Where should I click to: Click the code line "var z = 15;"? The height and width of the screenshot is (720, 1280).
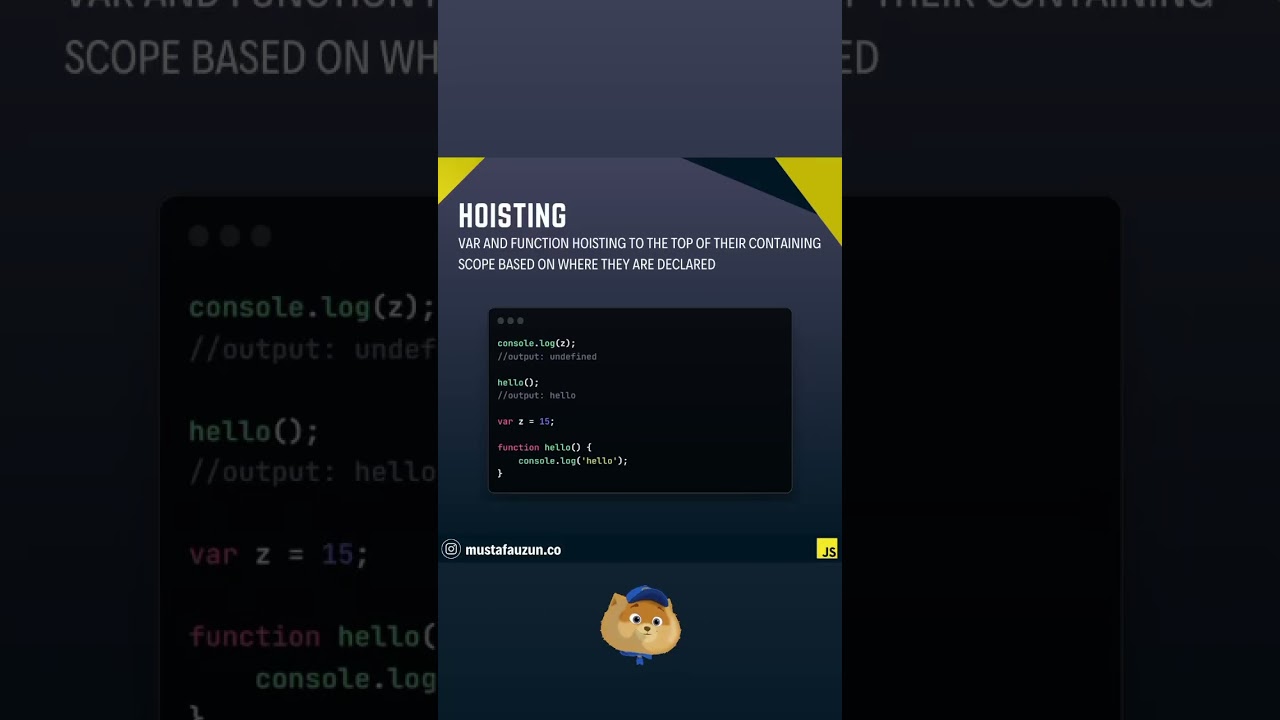click(x=526, y=422)
